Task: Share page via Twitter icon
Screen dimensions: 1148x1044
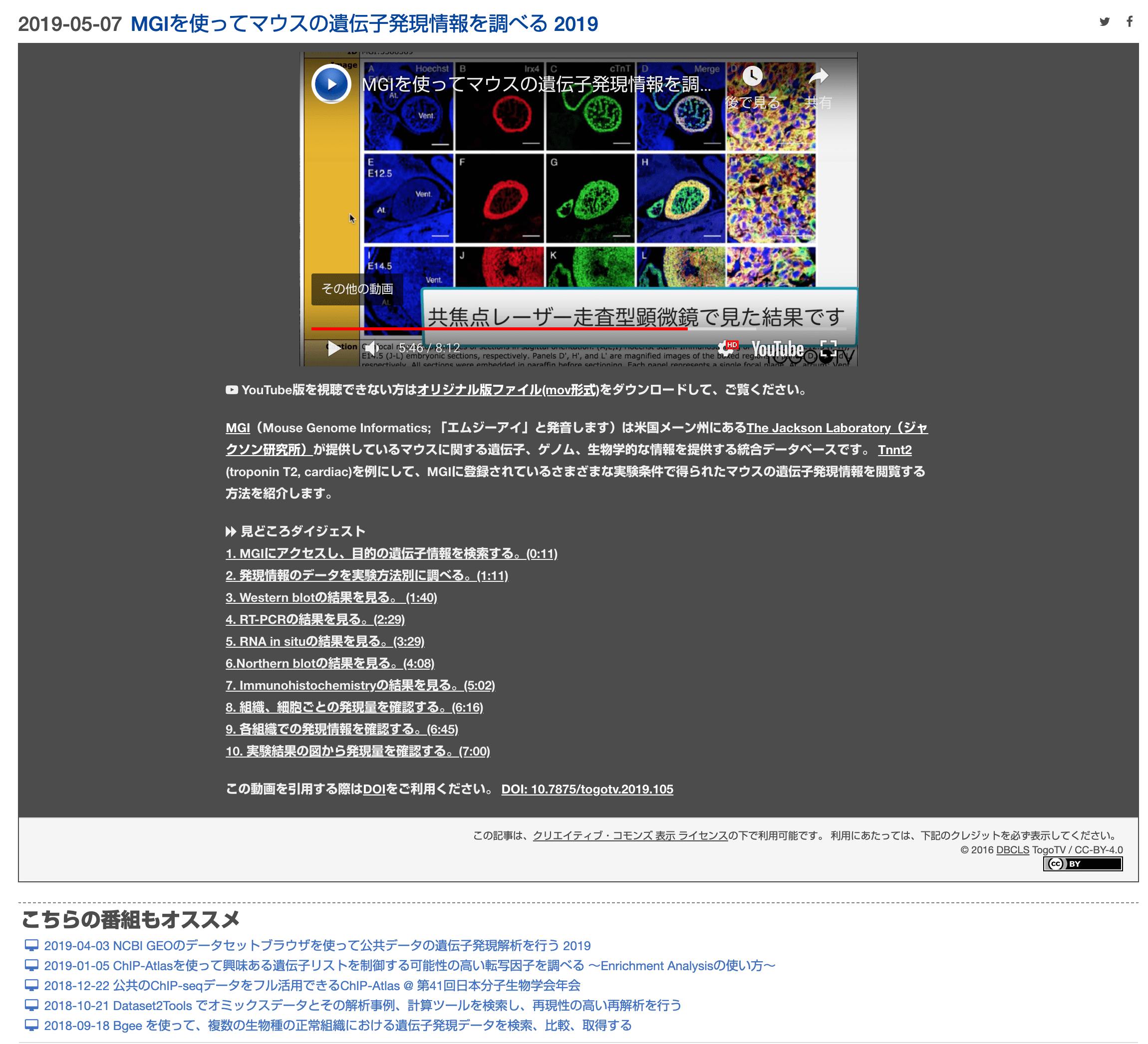Action: pos(1104,21)
